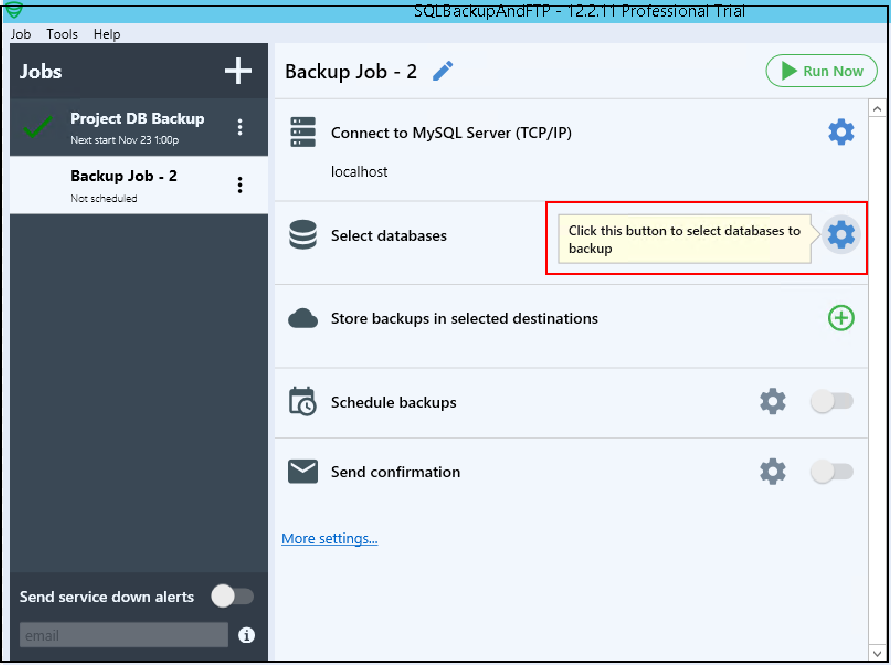Click pencil icon to rename Backup Job - 2
The width and height of the screenshot is (891, 665).
point(442,71)
